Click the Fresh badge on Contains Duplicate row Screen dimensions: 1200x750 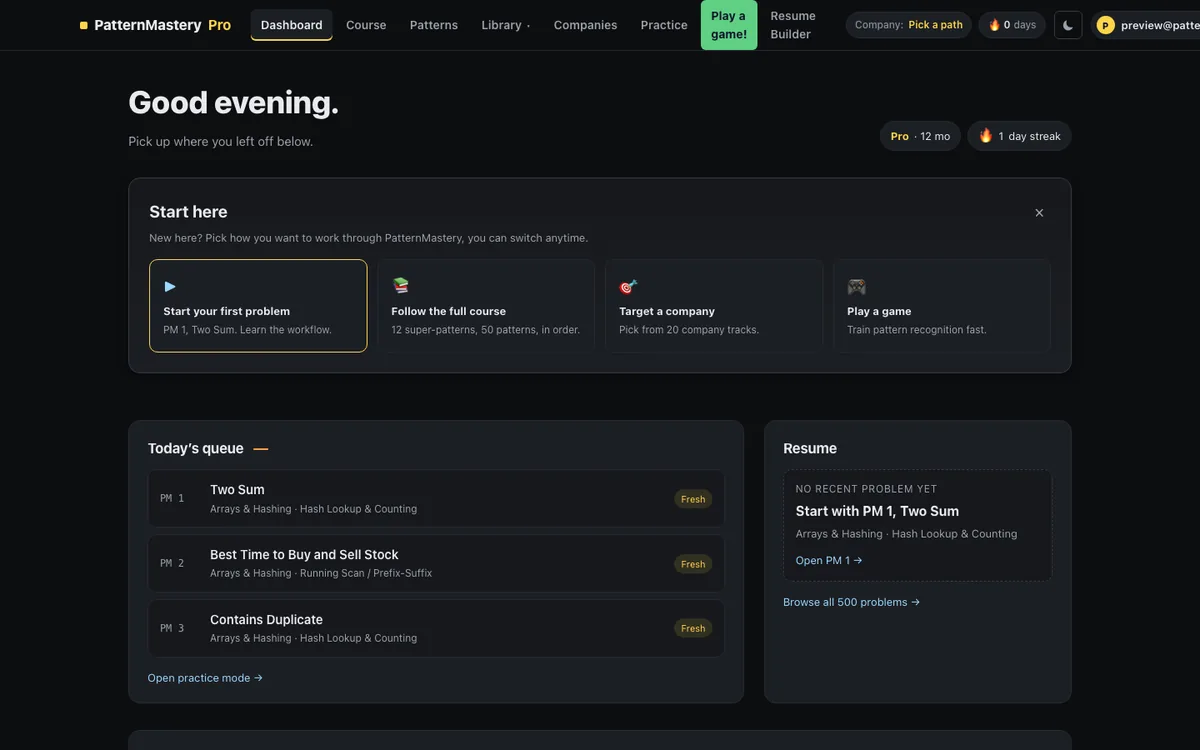[x=693, y=628]
